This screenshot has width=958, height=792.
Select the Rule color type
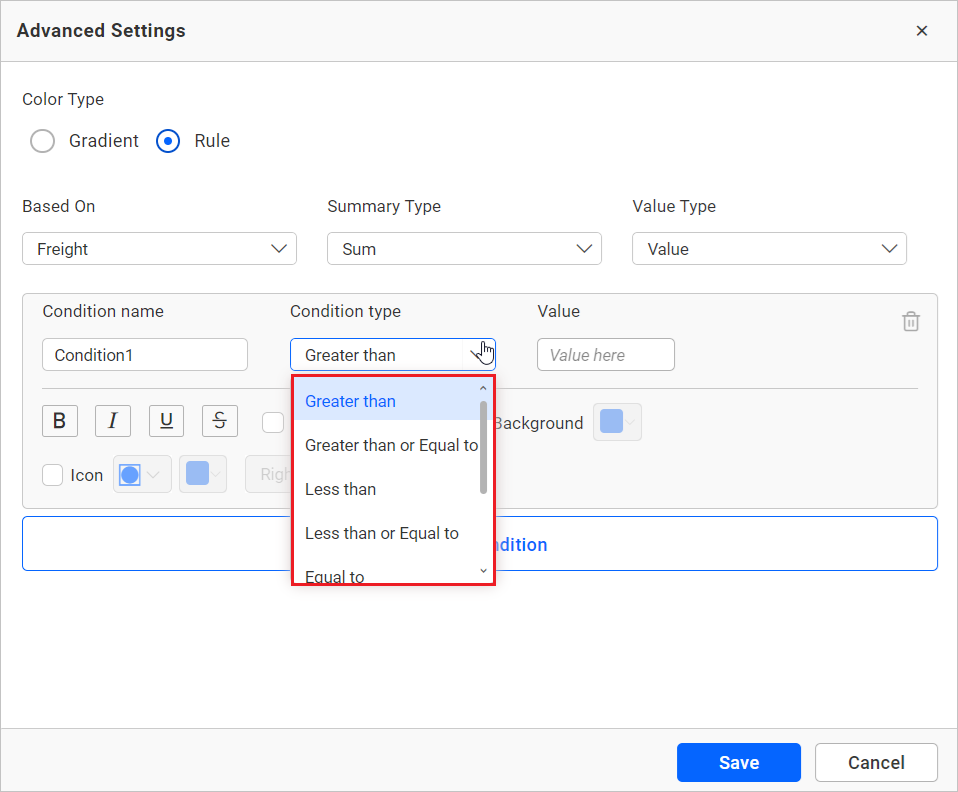tap(169, 141)
